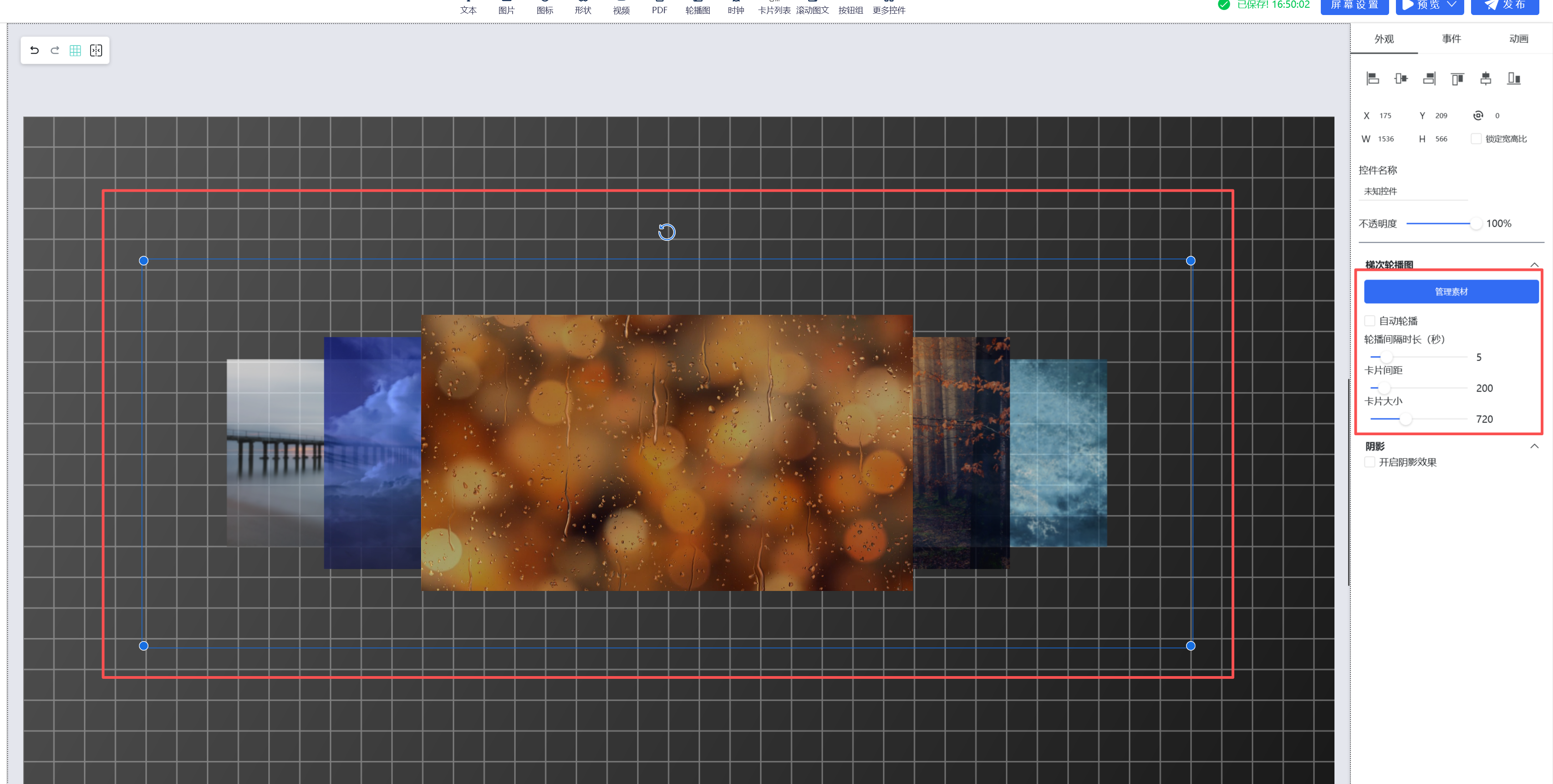This screenshot has height=784, width=1553.
Task: Add a PDF widget
Action: [x=660, y=7]
